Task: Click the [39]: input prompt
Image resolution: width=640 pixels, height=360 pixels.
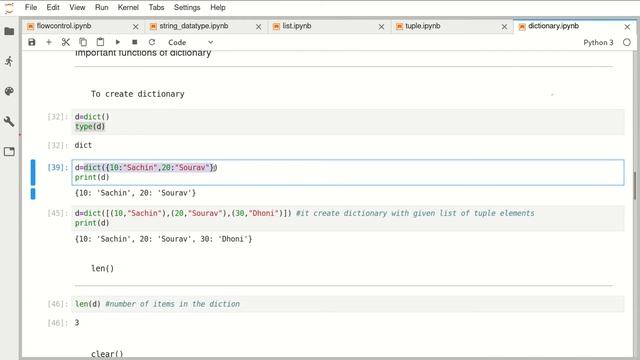Action: point(58,167)
